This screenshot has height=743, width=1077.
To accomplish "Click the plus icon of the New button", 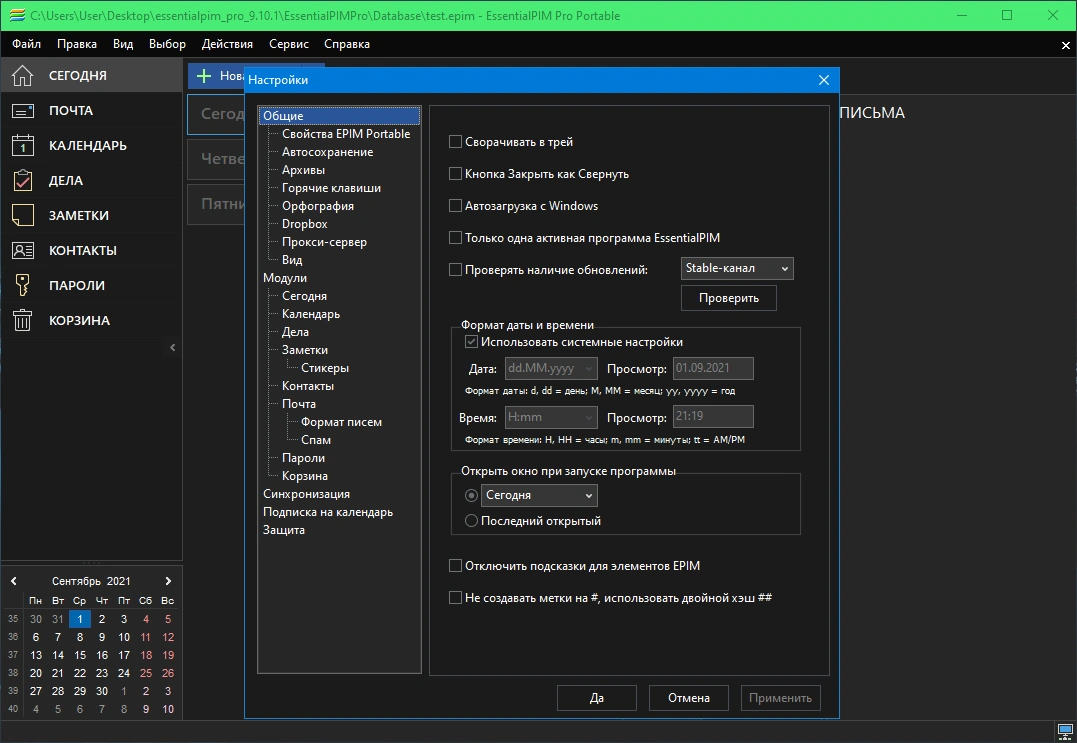I will tap(204, 76).
